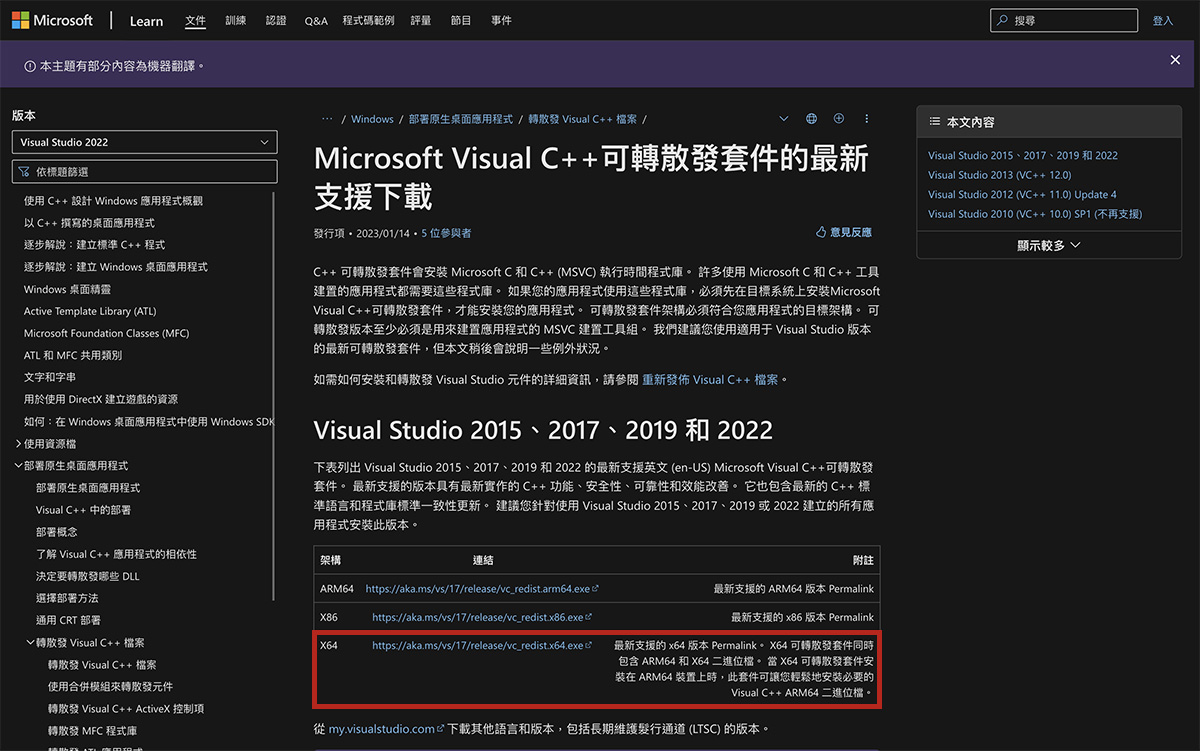Dismiss the machine translation banner
This screenshot has height=751, width=1200.
coord(1175,60)
